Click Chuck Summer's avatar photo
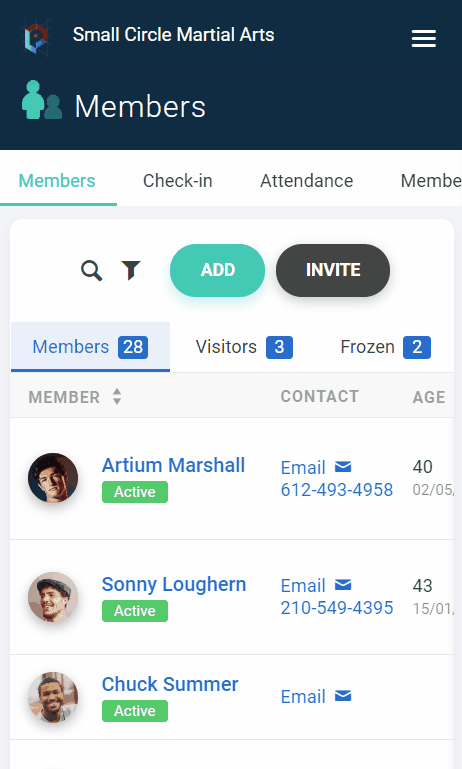The width and height of the screenshot is (462, 769). pos(53,697)
